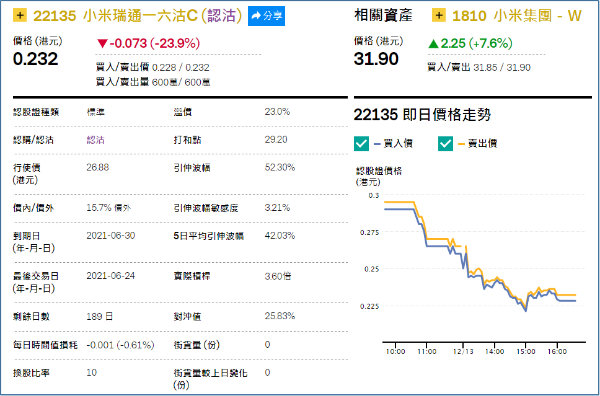
Task: Click the underlying bid/ask 31.85 / 31.90
Action: [502, 68]
